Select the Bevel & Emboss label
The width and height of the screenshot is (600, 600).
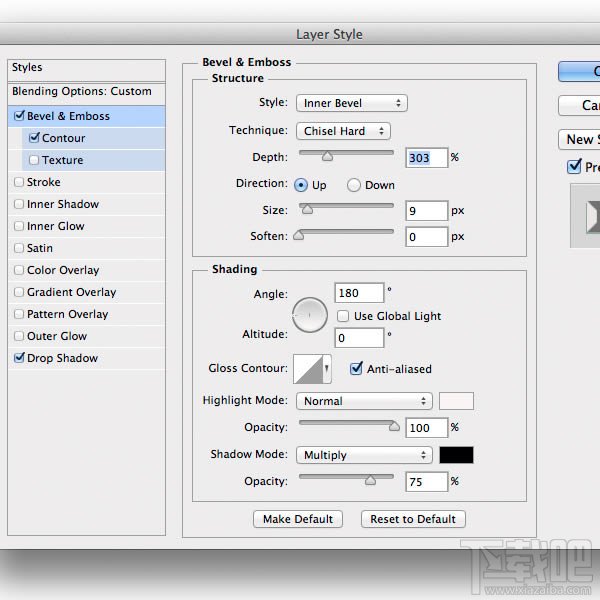68,116
